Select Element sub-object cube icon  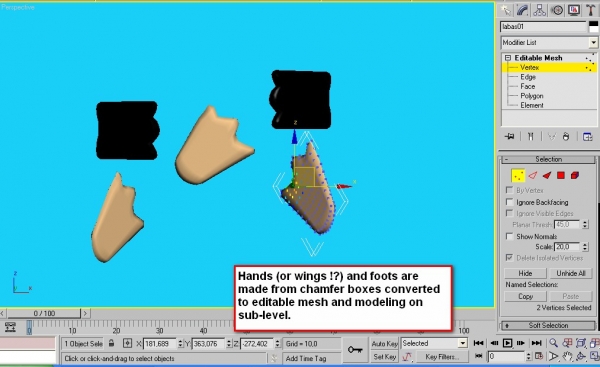[575, 176]
